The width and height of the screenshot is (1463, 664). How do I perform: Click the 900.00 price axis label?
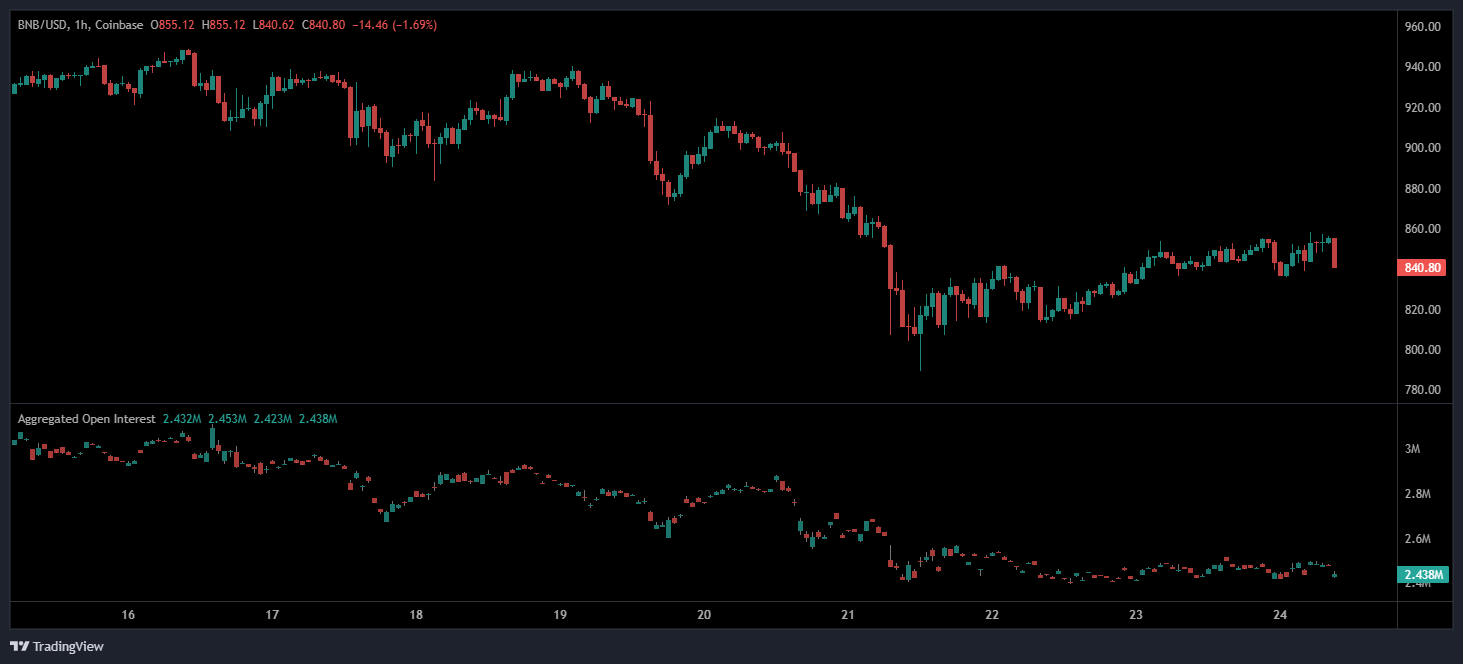click(x=1422, y=148)
